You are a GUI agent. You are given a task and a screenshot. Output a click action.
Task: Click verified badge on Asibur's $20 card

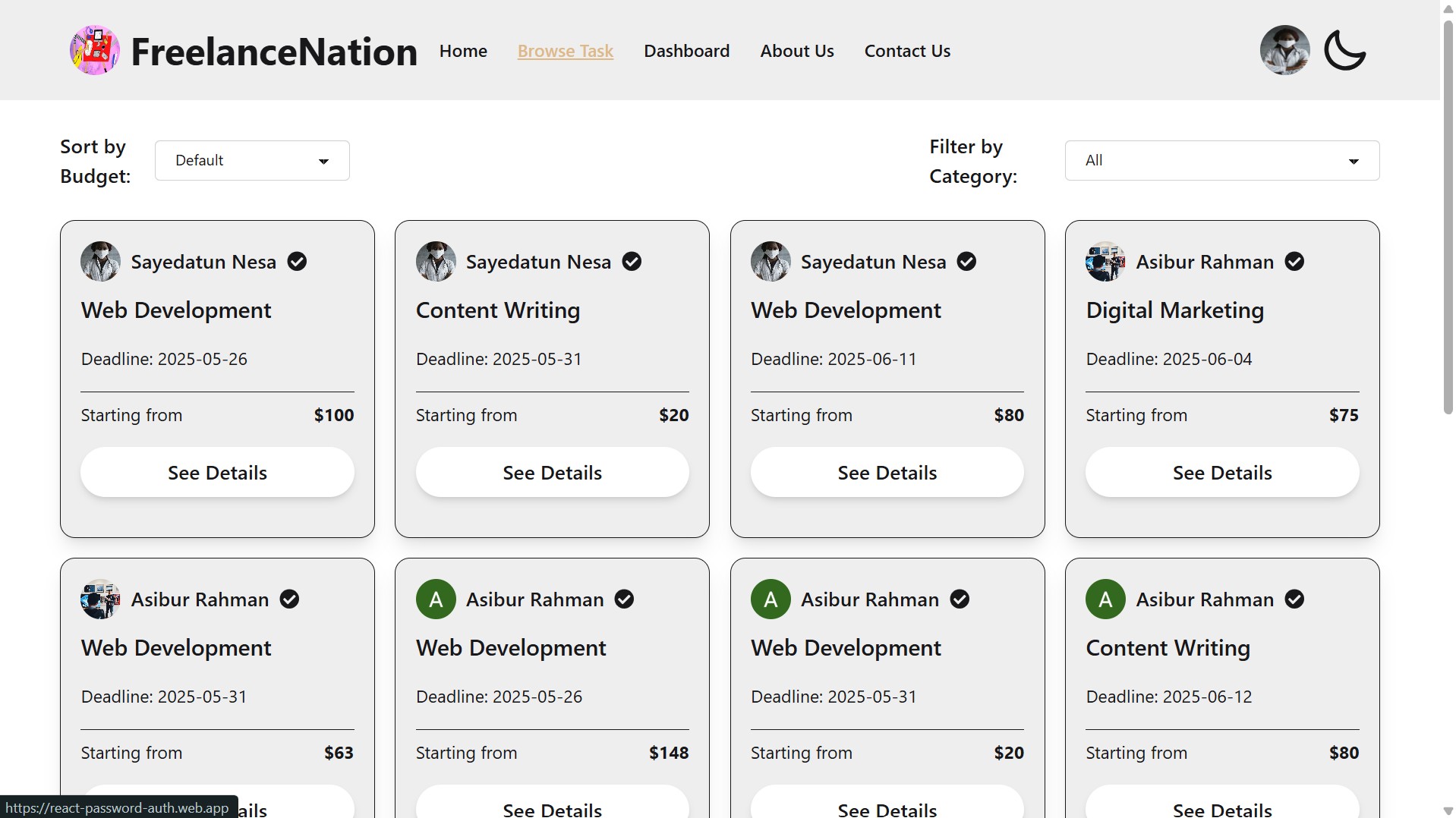click(960, 599)
